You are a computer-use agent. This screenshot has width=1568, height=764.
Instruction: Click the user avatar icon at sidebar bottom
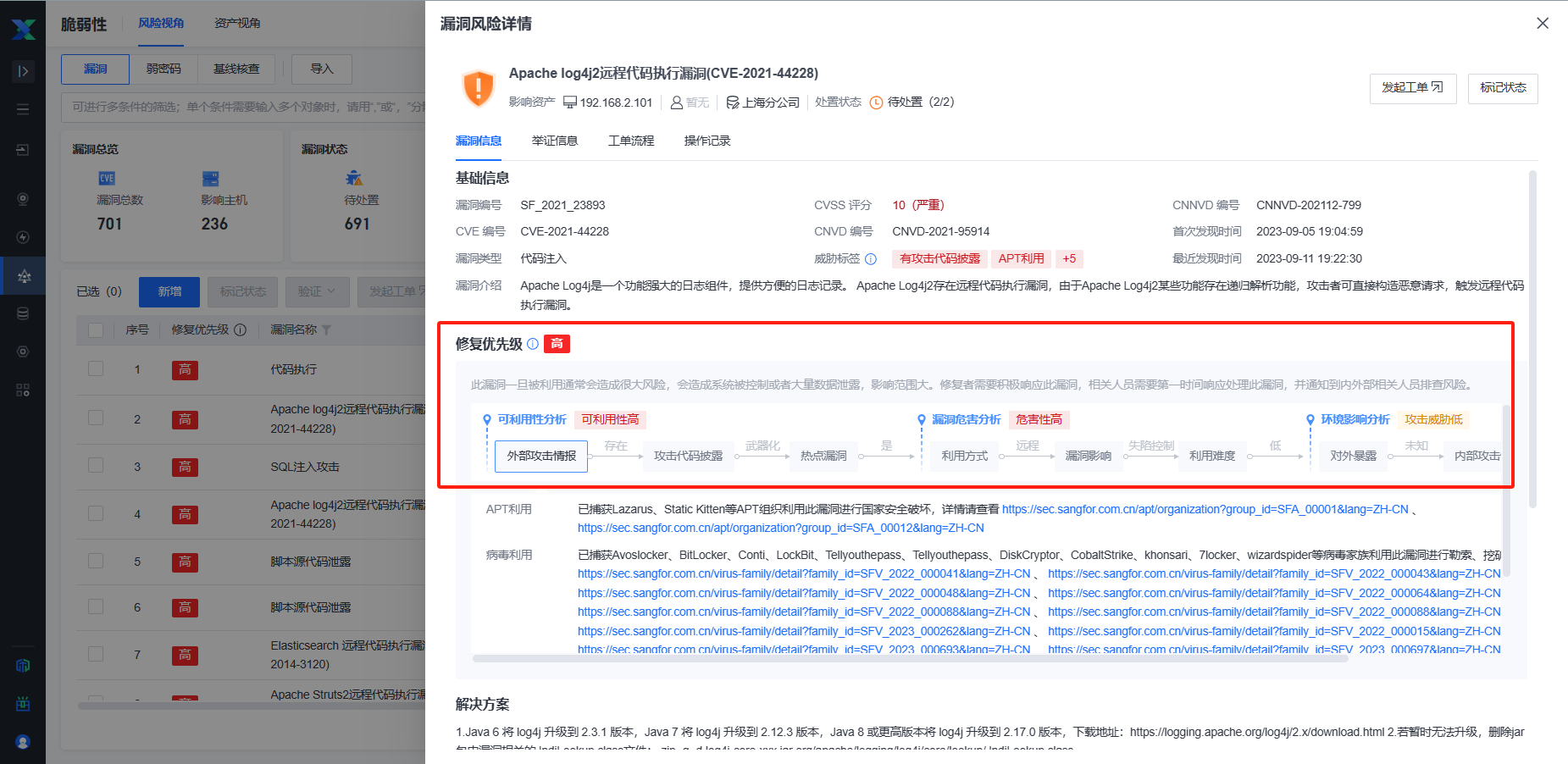23,742
